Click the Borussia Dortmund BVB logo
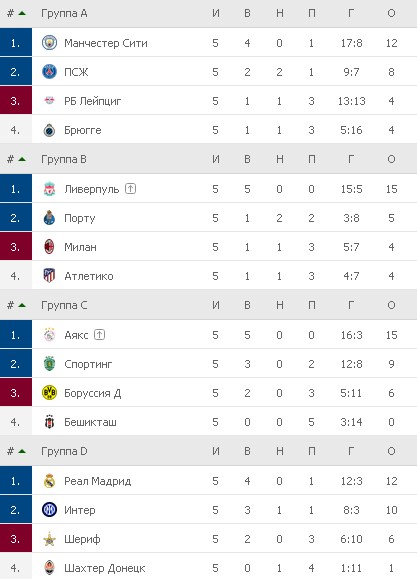The height and width of the screenshot is (579, 417). [x=49, y=393]
